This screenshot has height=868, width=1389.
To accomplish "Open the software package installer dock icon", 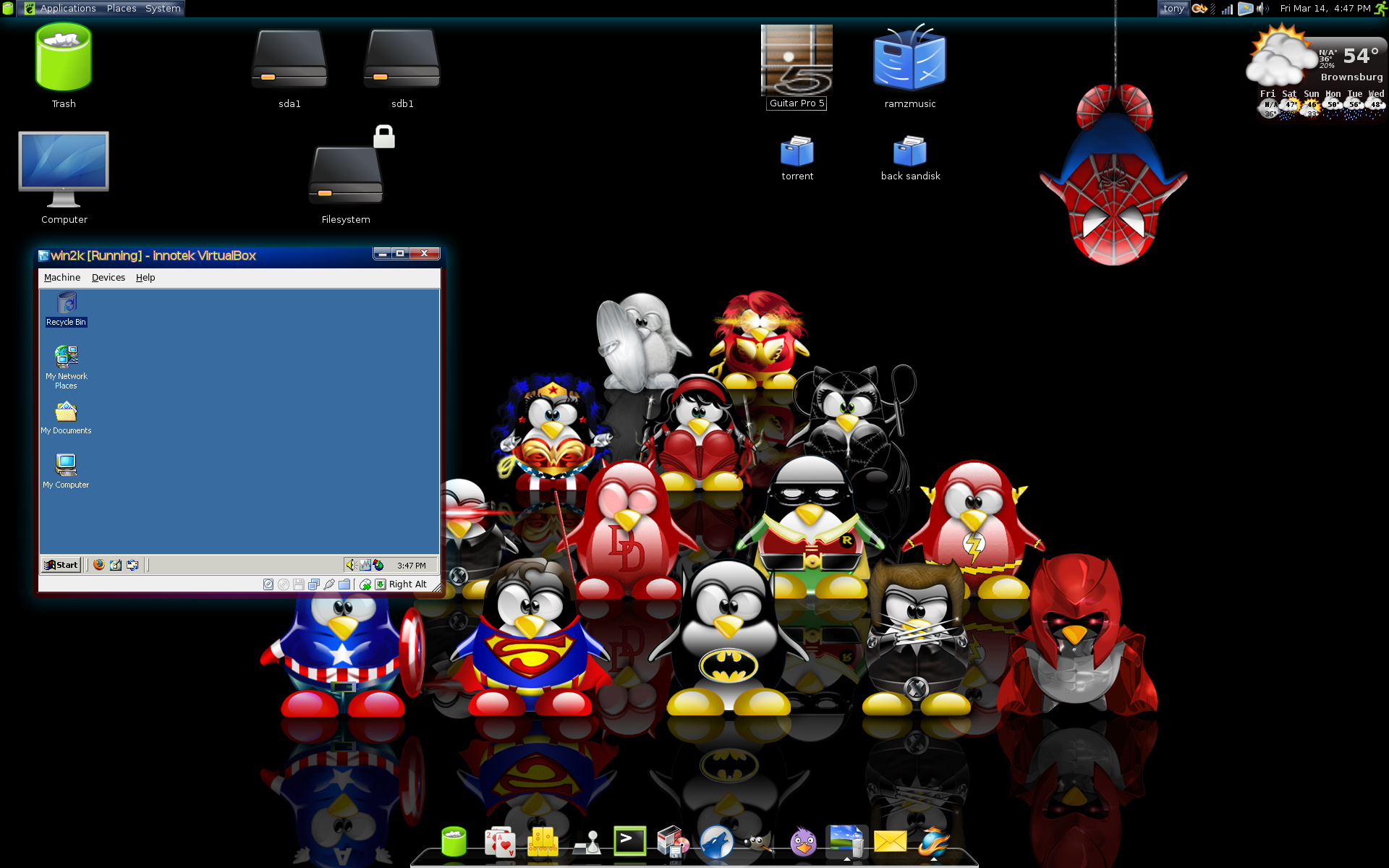I will pyautogui.click(x=673, y=842).
